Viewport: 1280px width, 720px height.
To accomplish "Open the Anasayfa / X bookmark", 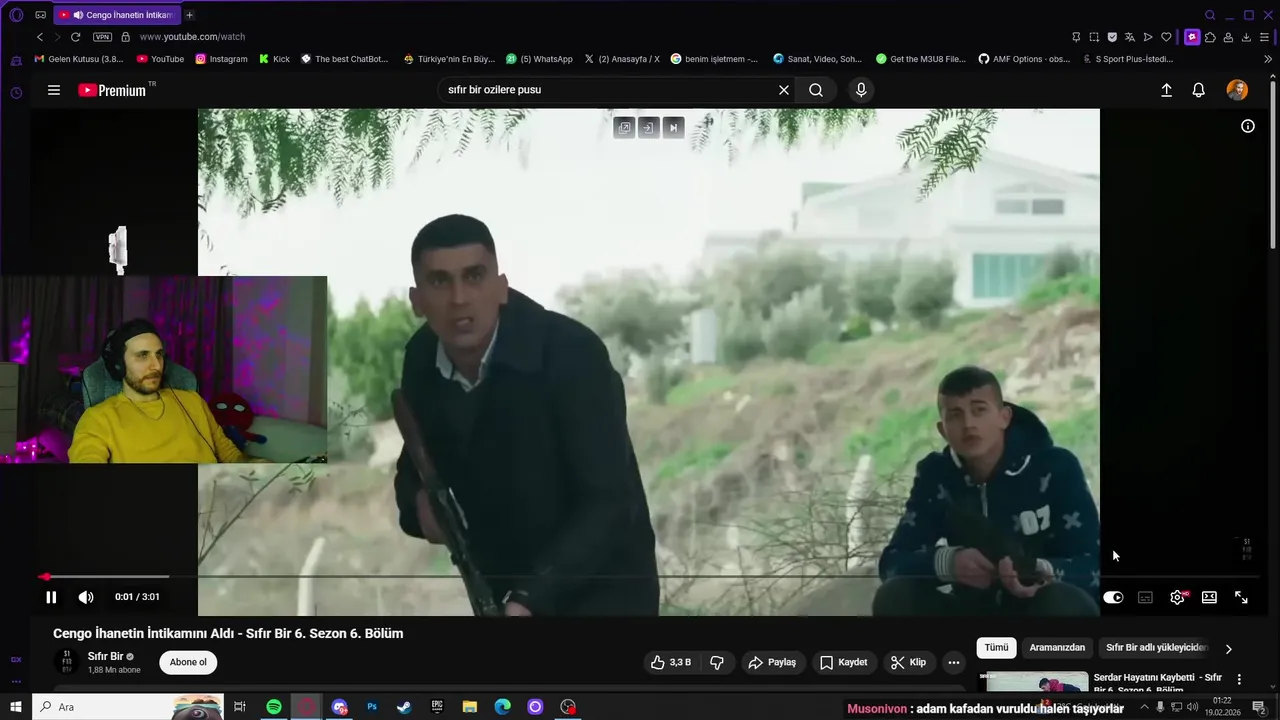I will tap(622, 59).
